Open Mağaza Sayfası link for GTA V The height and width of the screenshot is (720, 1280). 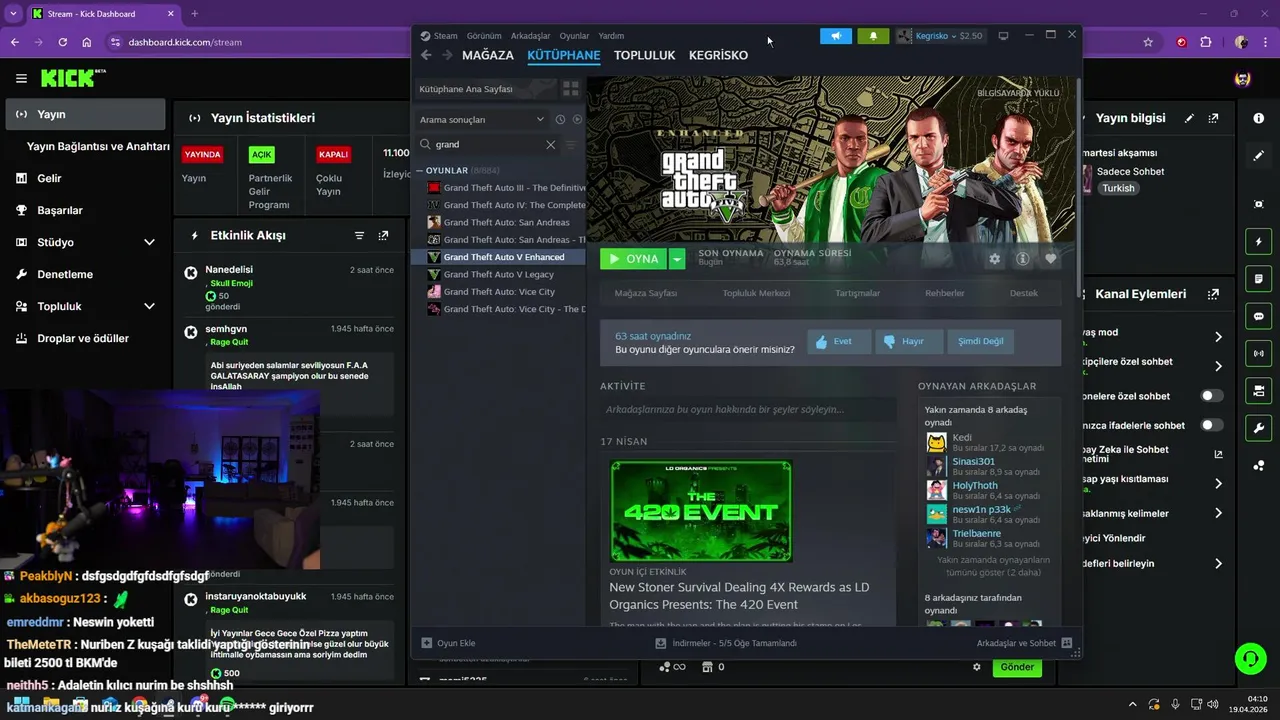tap(646, 293)
